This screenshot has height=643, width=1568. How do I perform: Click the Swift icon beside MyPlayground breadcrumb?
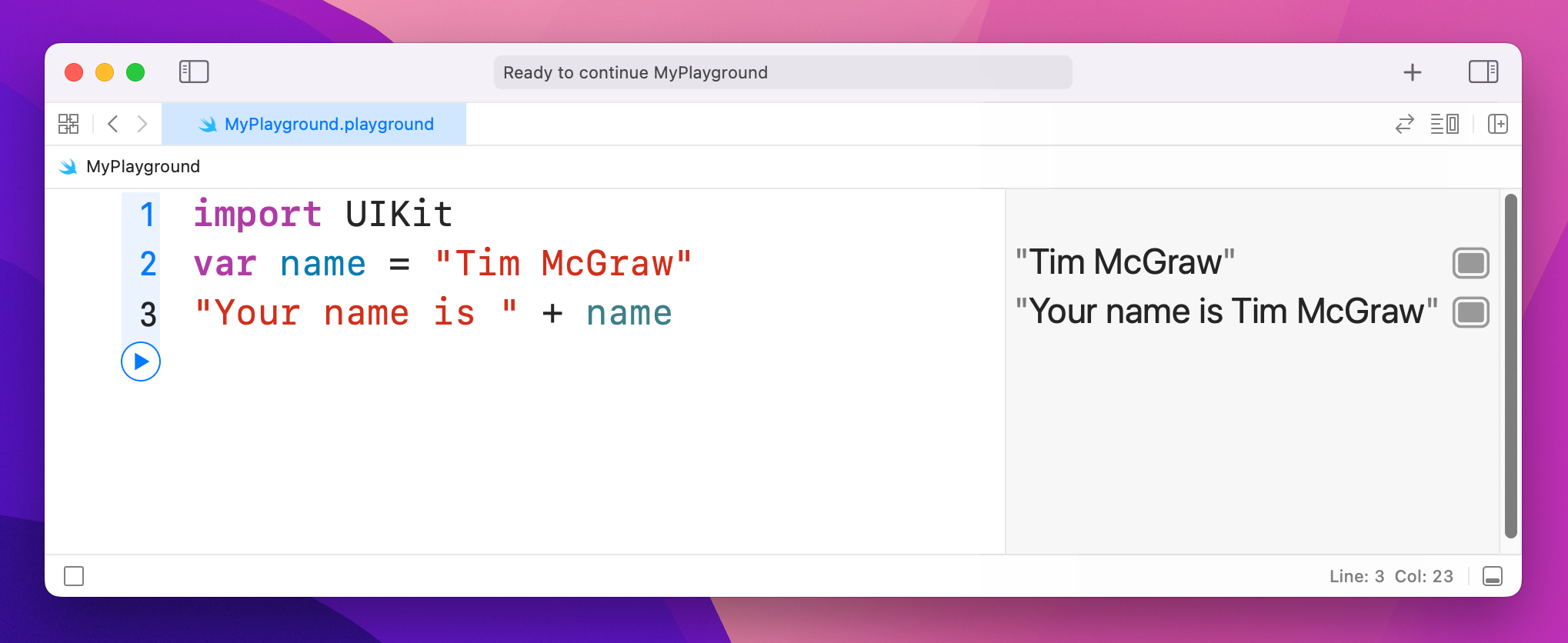pyautogui.click(x=68, y=167)
